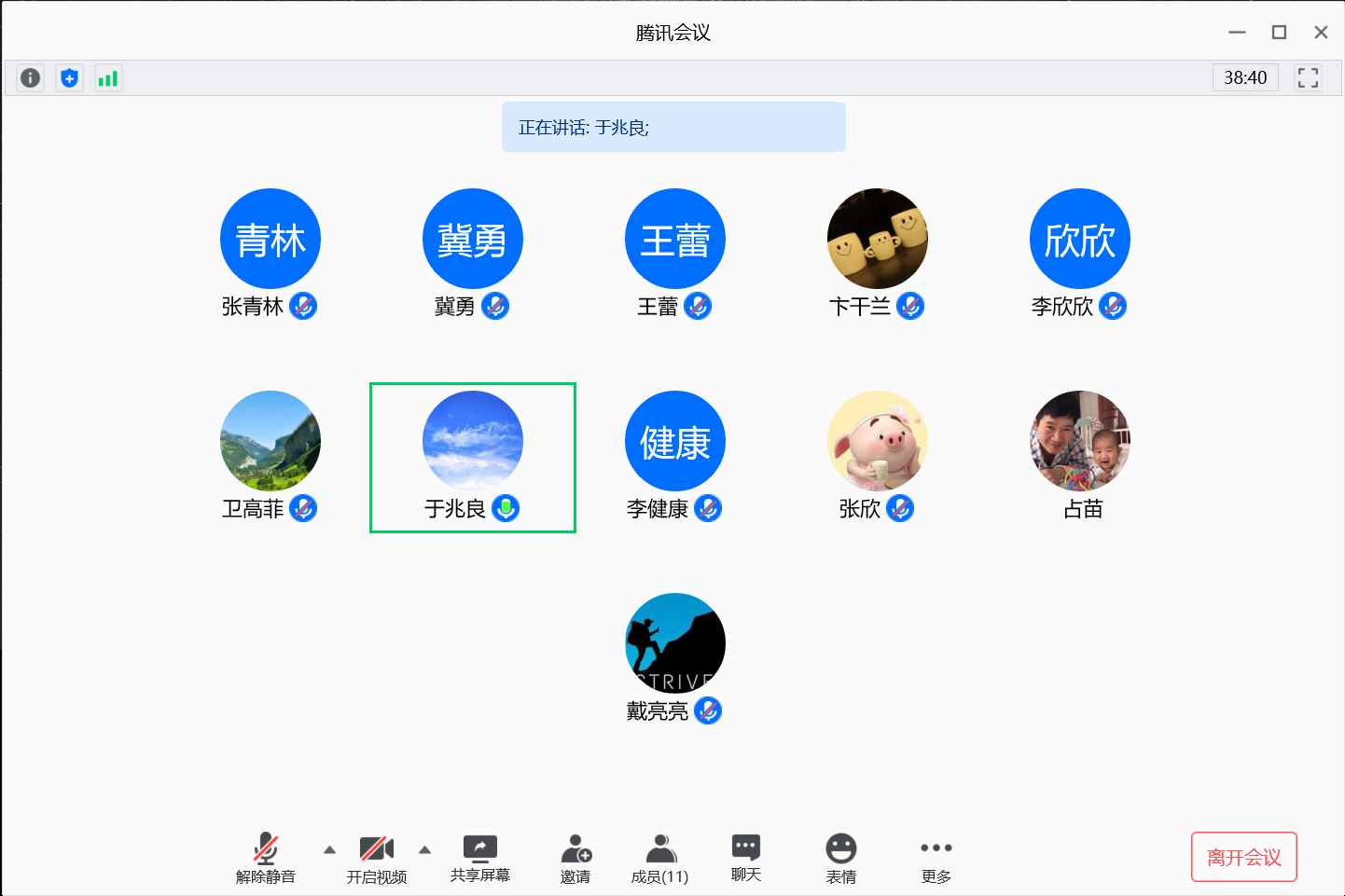Click muted mic icon beside 张欣
Screen dimensions: 1345x896
coord(900,508)
